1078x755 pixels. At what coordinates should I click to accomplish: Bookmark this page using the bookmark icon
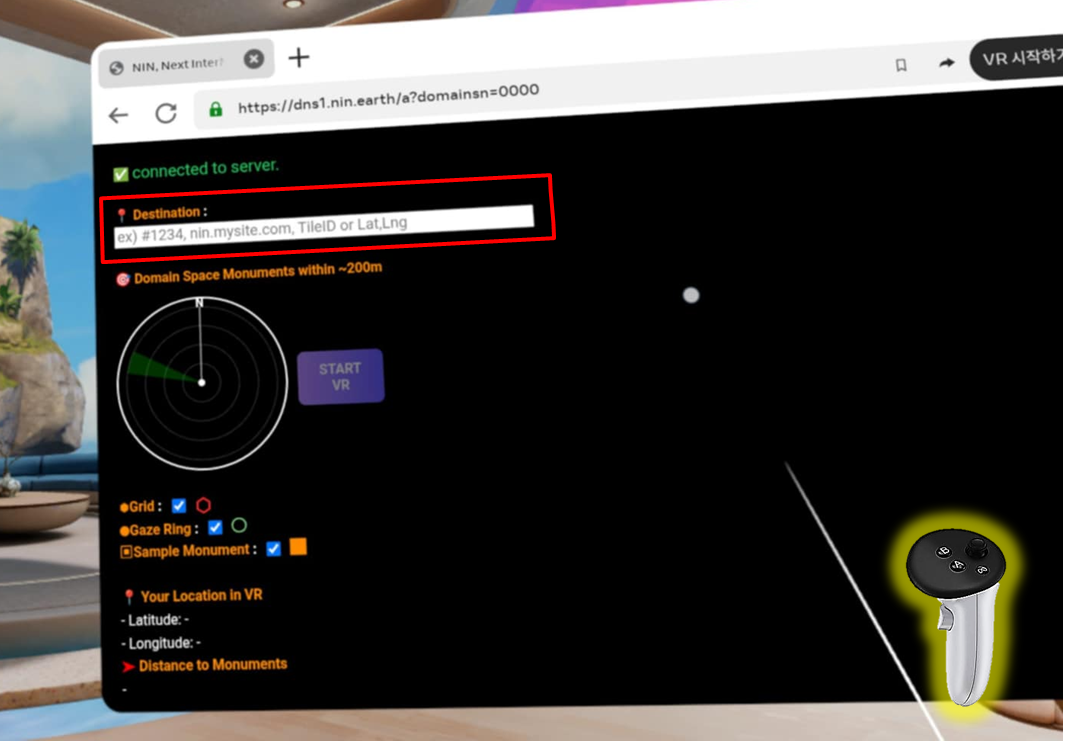901,65
